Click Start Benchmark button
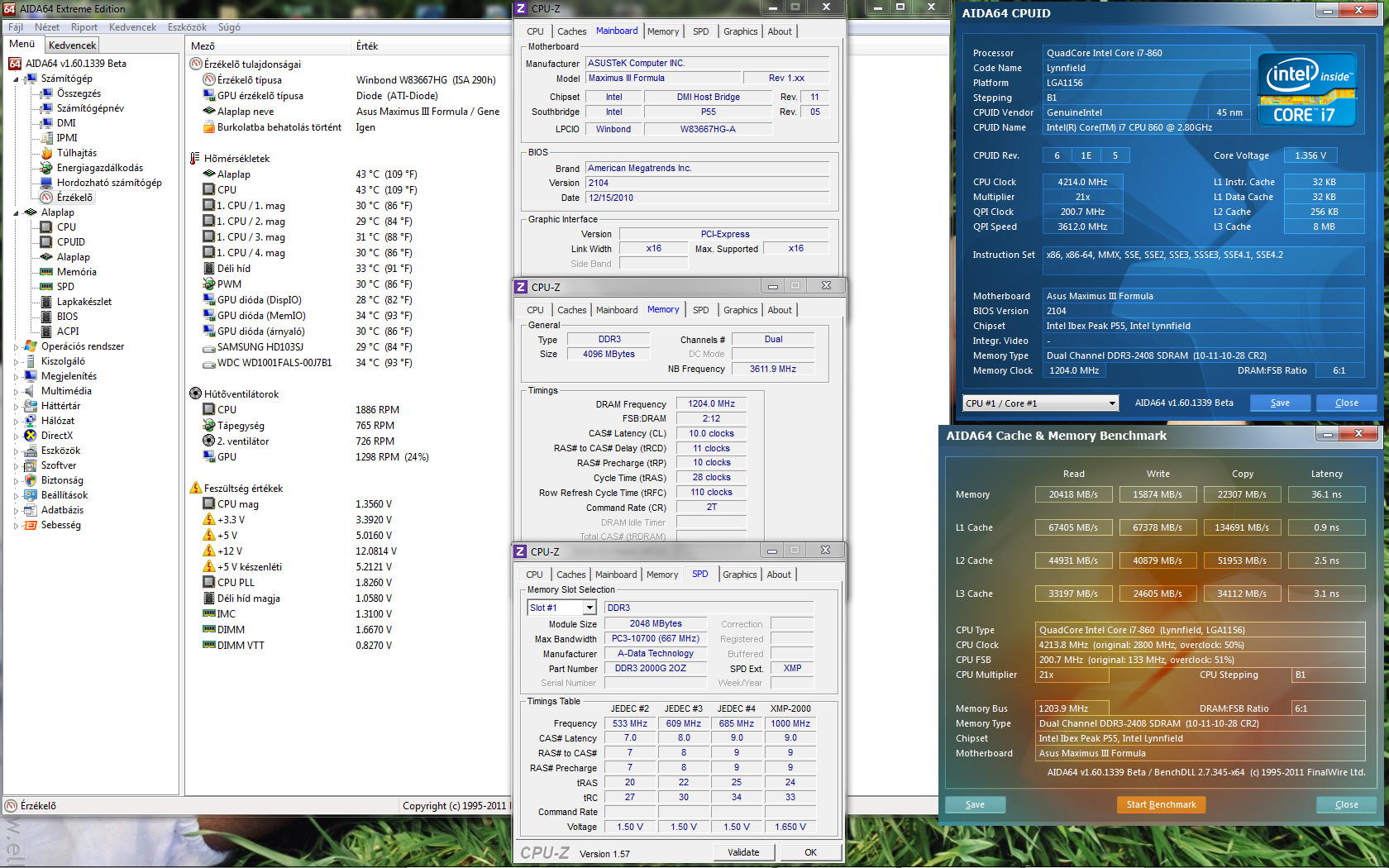 point(1161,804)
